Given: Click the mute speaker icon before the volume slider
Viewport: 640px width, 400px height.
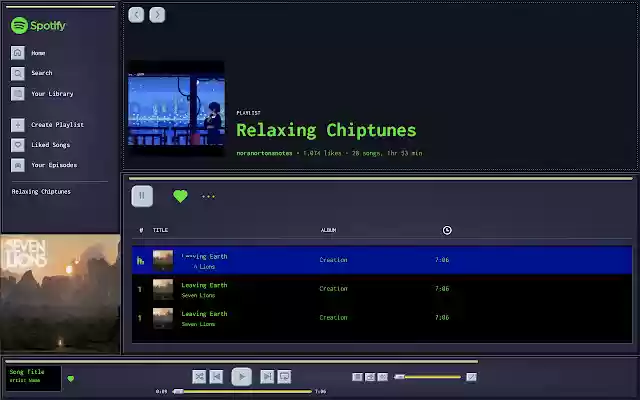Looking at the screenshot, I should [x=383, y=377].
